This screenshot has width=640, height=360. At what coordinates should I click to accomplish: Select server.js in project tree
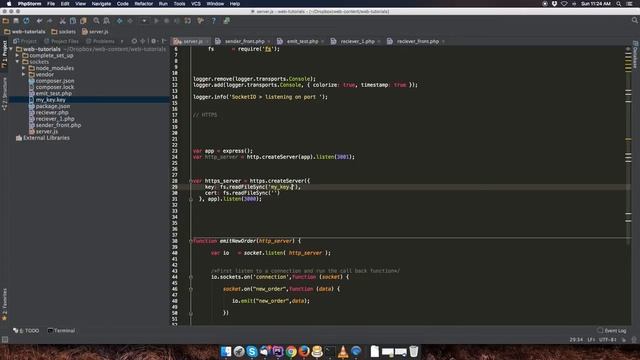point(43,131)
